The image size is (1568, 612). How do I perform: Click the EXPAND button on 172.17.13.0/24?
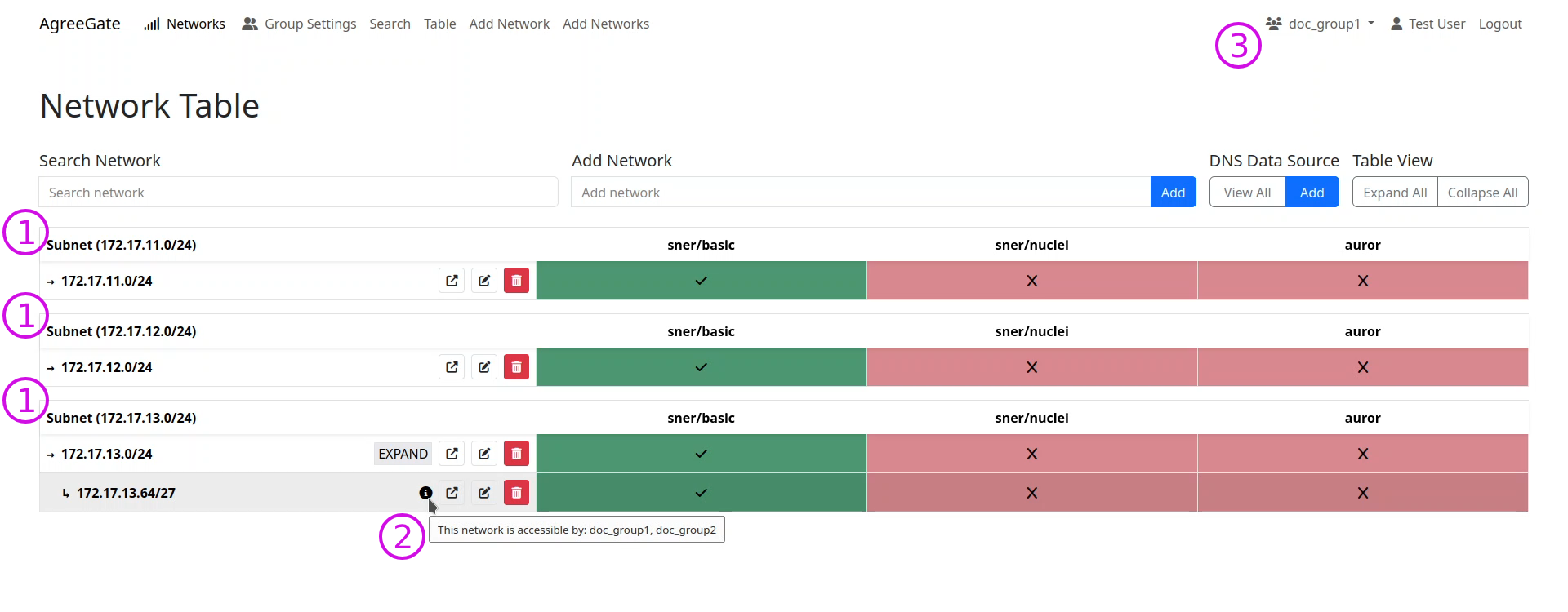[x=403, y=454]
